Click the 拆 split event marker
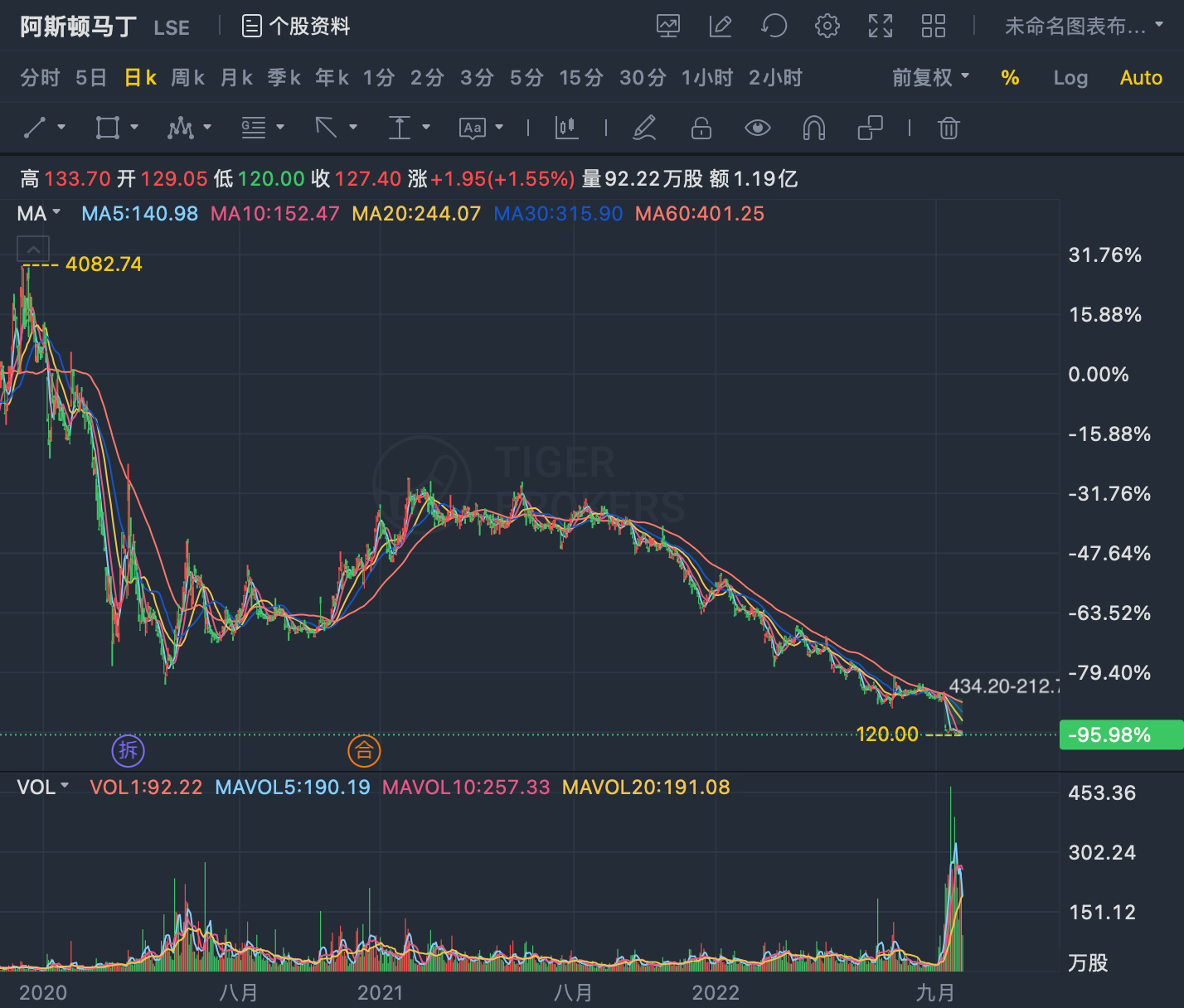Screen dimensions: 1184x1008 129,750
